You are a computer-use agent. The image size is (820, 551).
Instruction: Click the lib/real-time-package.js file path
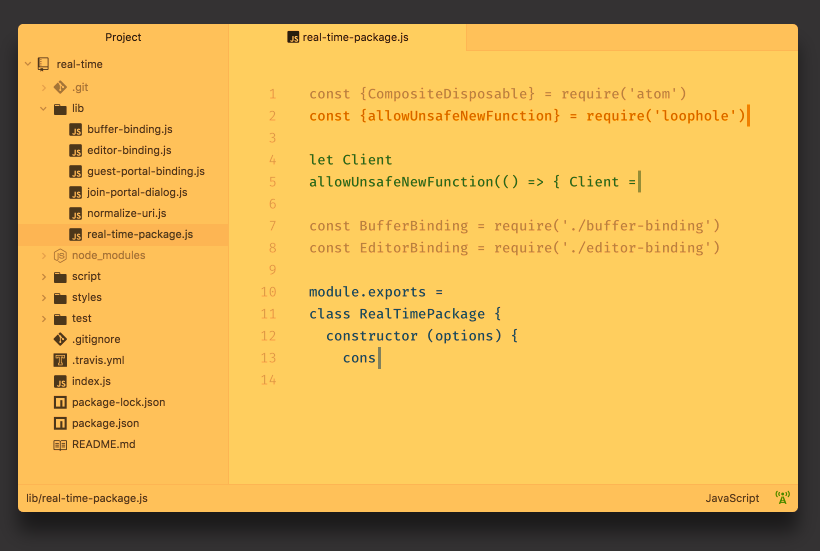(87, 498)
